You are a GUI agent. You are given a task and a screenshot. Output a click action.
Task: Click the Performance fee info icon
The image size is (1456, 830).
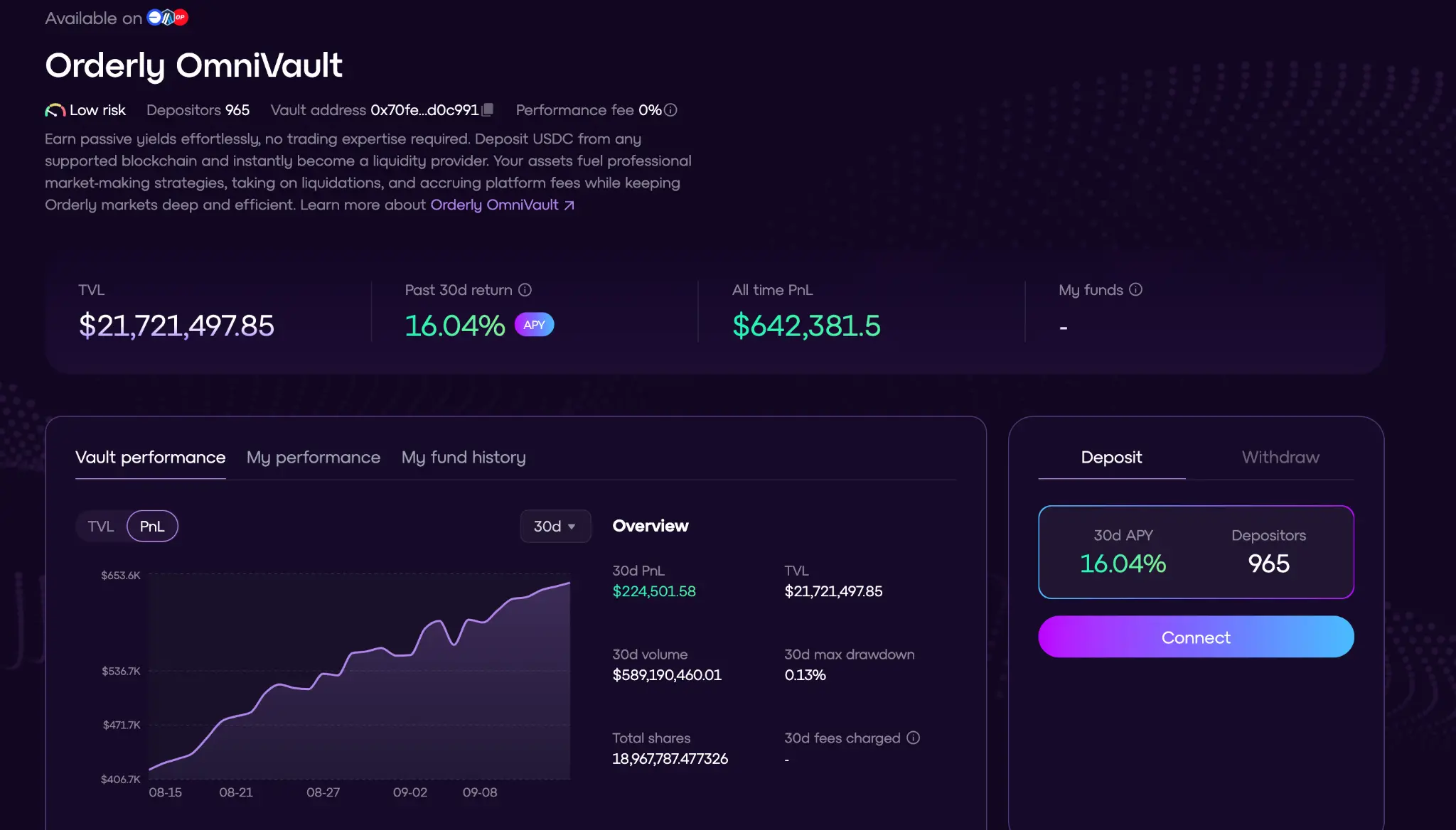pyautogui.click(x=670, y=110)
